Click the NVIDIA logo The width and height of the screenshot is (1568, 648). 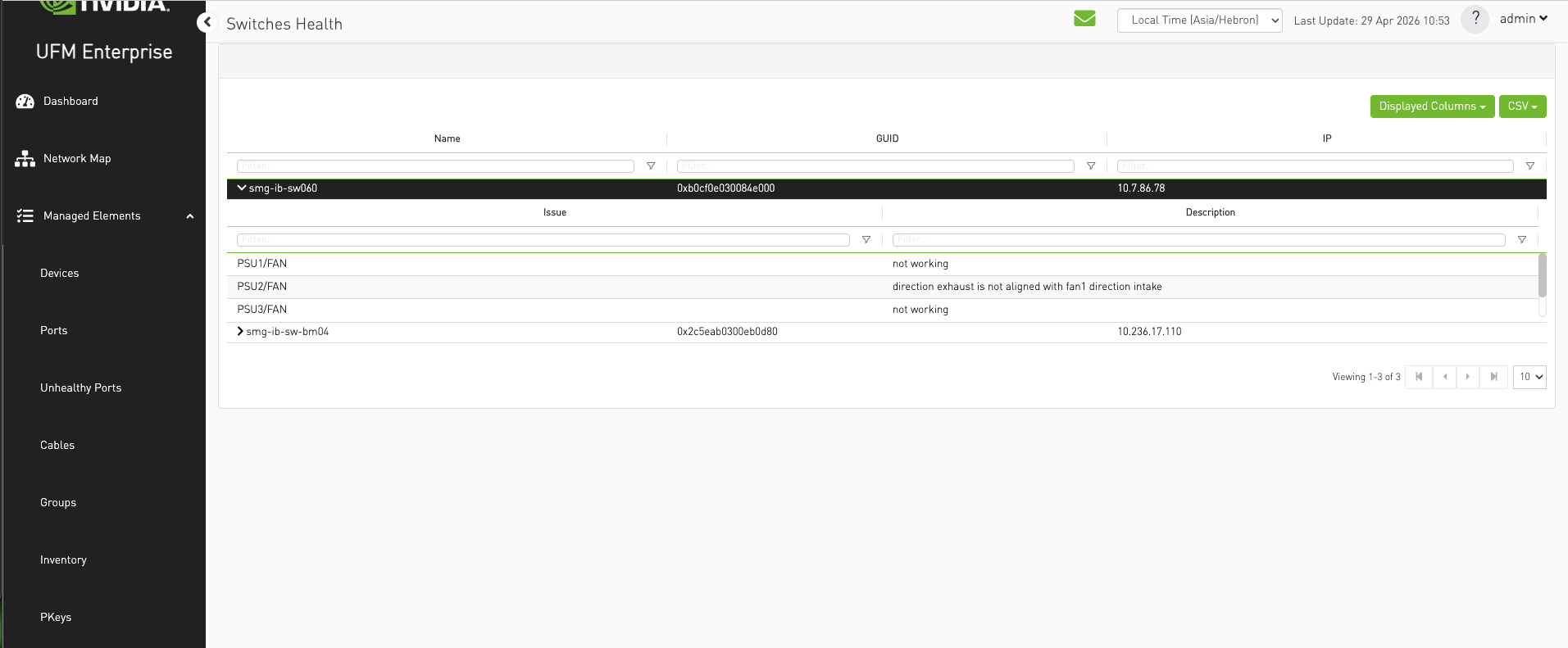[104, 7]
